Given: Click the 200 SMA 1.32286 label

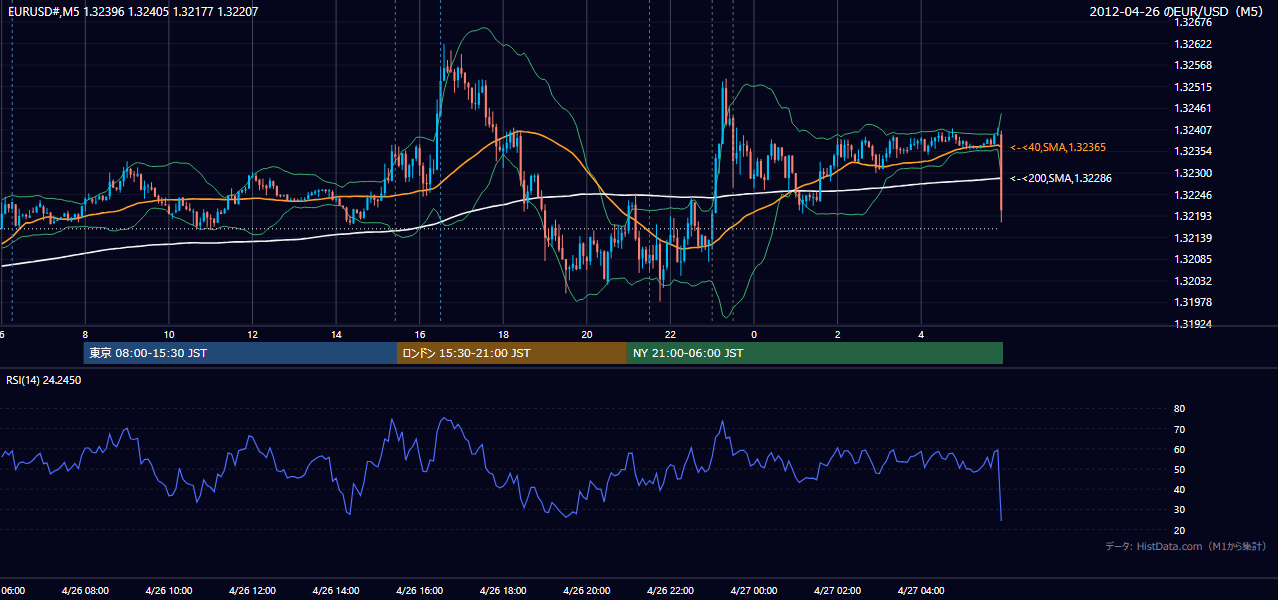Looking at the screenshot, I should pyautogui.click(x=1061, y=178).
